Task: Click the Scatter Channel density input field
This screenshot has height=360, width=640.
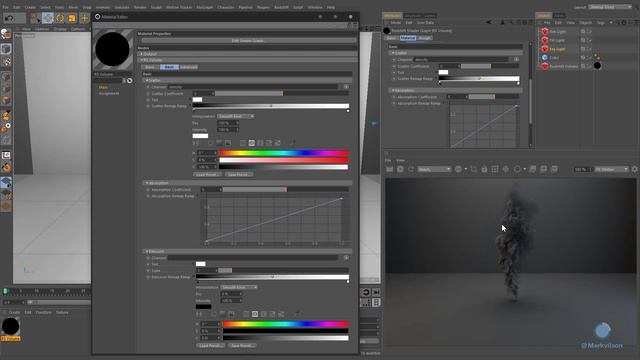Action: point(253,87)
